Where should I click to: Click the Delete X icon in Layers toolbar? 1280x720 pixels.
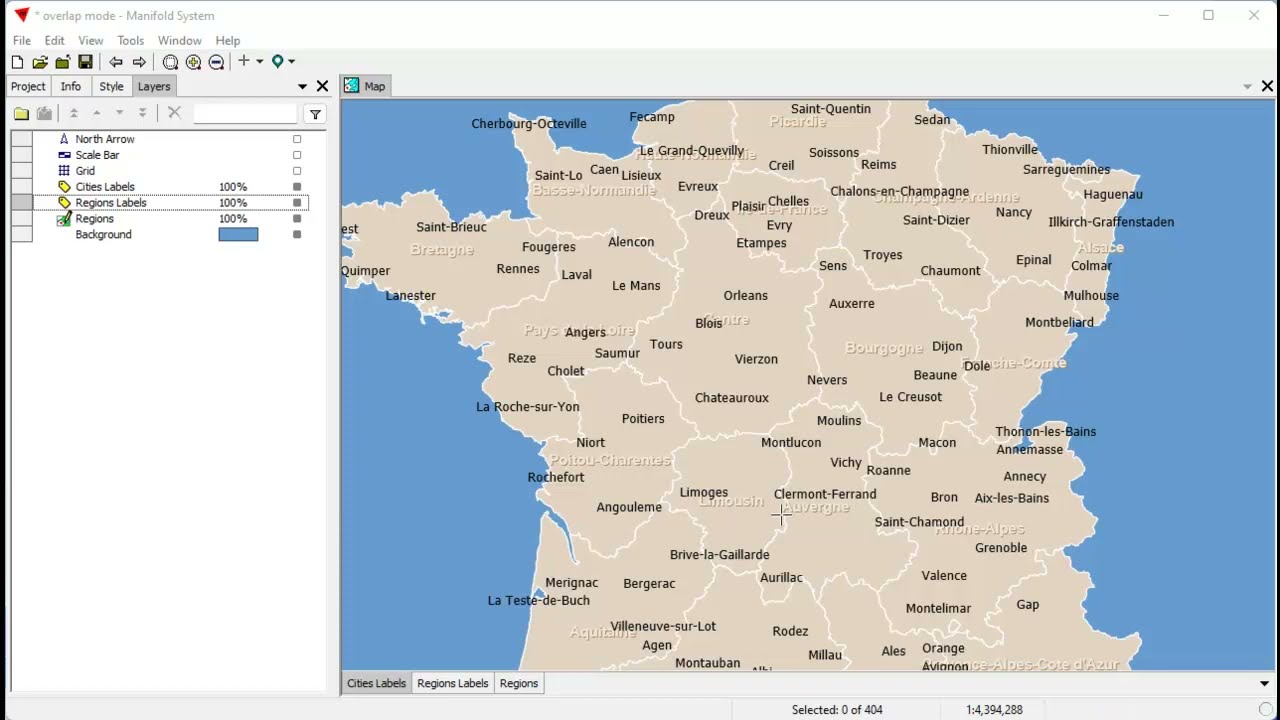pos(174,113)
